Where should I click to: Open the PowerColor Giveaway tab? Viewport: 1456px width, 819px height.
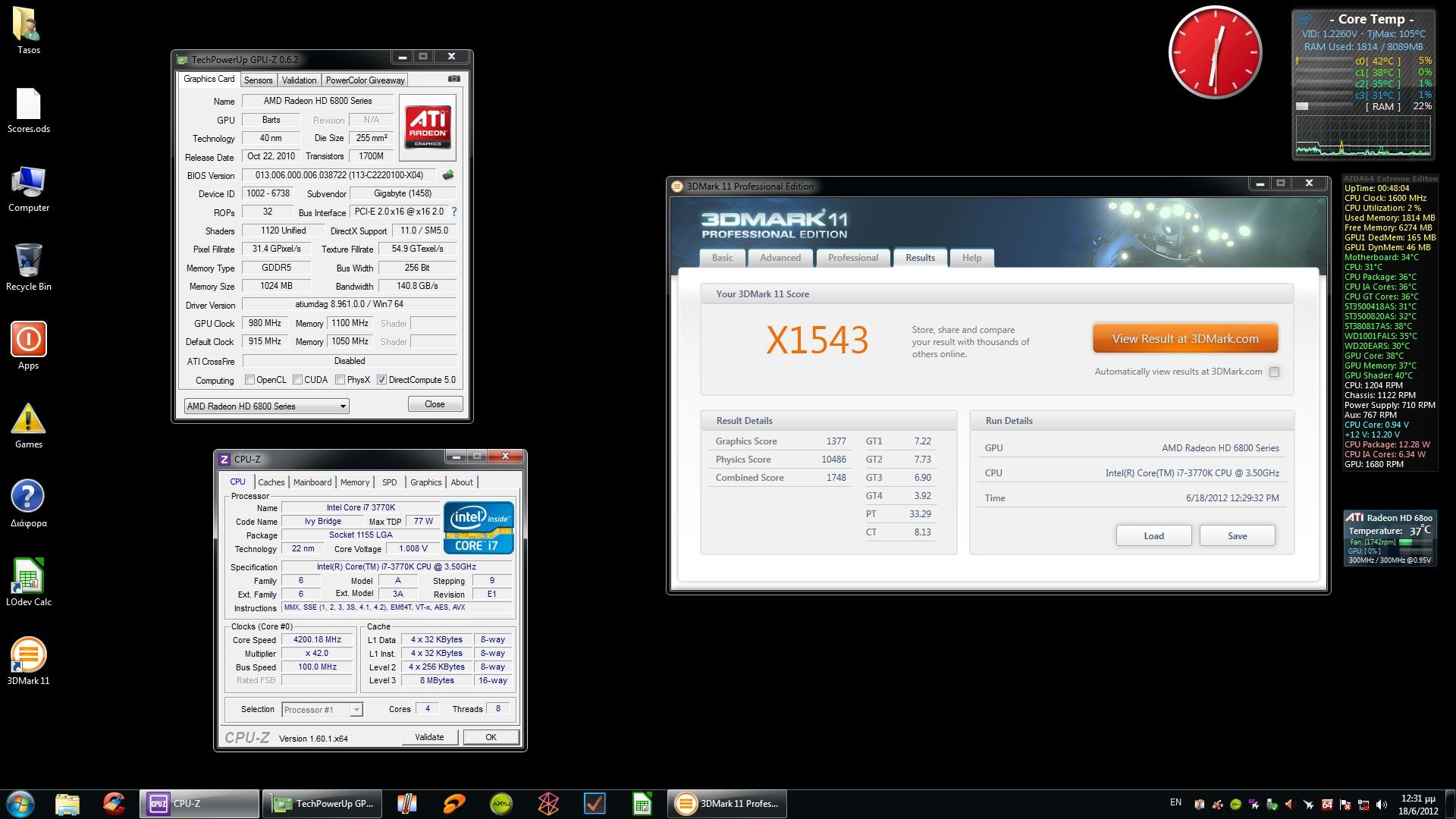366,80
